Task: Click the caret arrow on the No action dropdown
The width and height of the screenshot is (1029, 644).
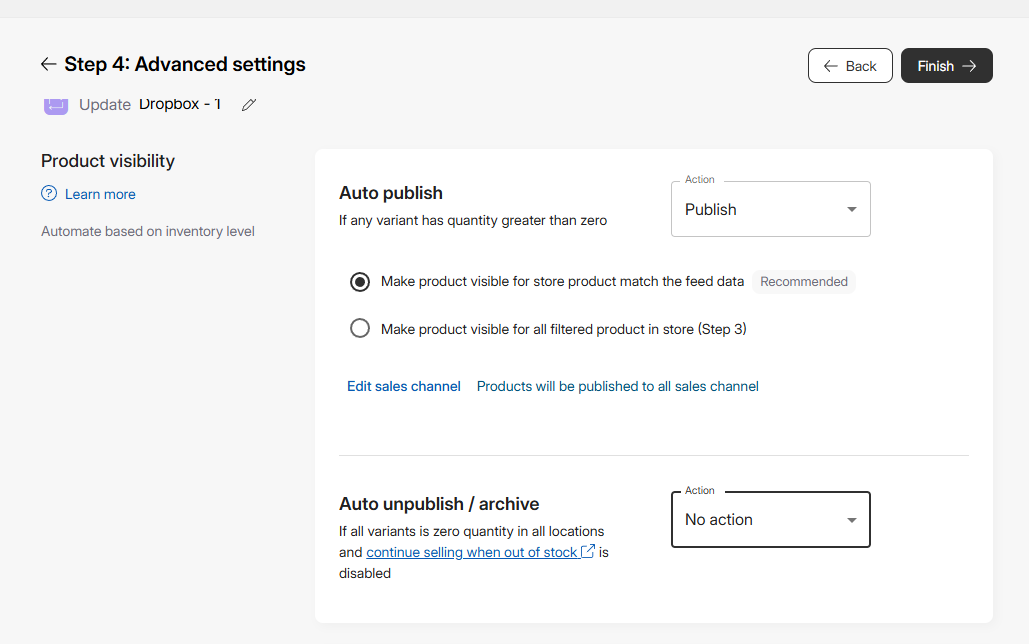Action: point(852,520)
